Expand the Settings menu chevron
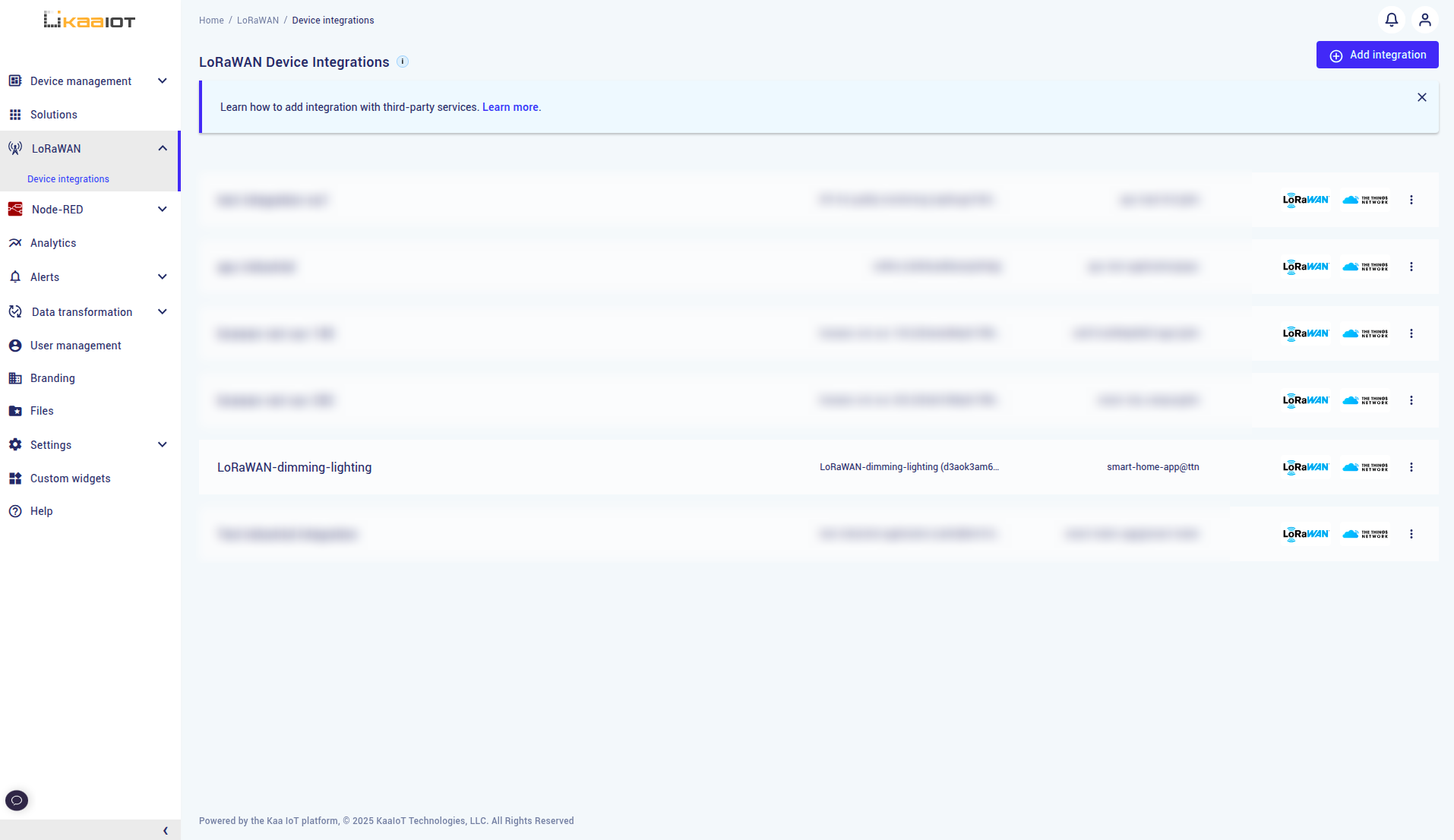 162,444
